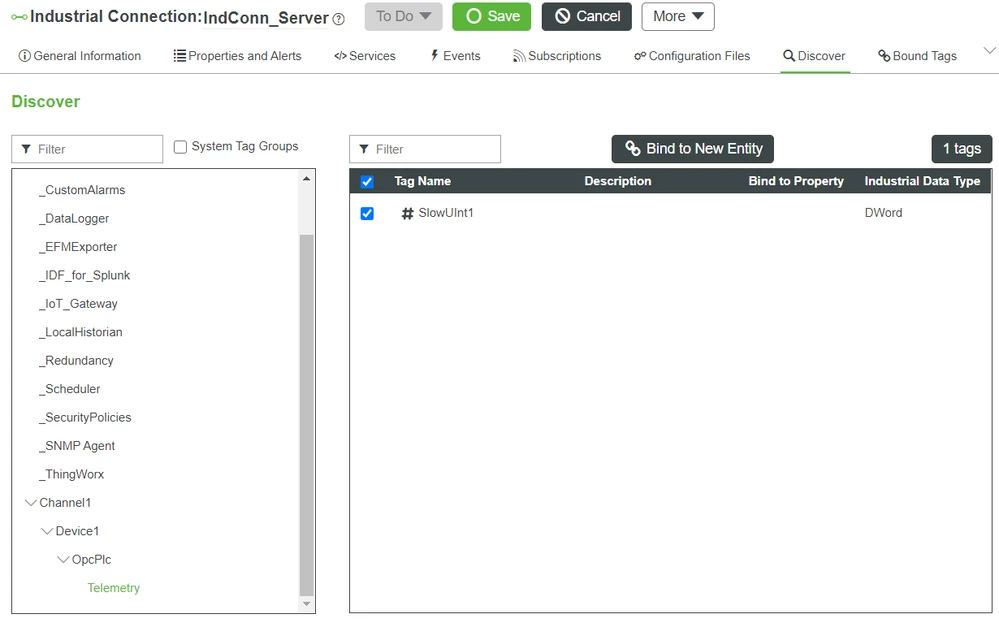Open the General Information tab
The height and width of the screenshot is (623, 999).
click(80, 56)
